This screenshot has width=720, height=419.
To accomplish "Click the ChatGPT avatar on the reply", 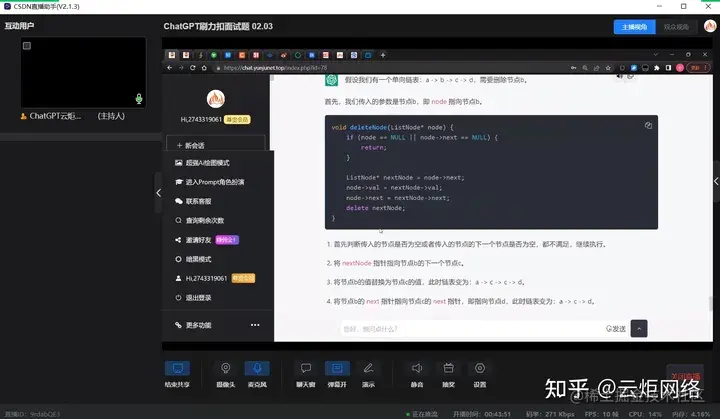I will (331, 80).
